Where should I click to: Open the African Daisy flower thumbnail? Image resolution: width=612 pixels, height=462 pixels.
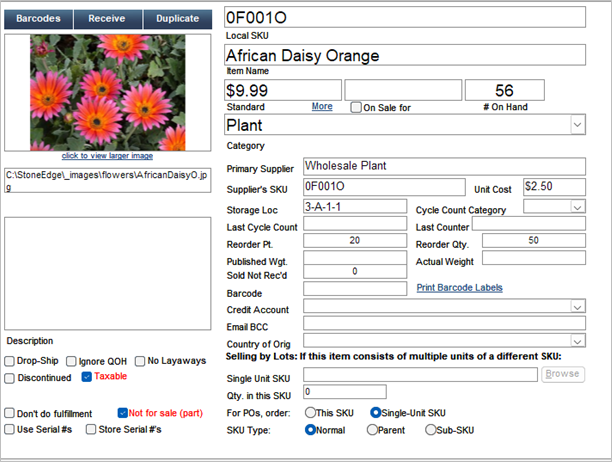point(106,93)
